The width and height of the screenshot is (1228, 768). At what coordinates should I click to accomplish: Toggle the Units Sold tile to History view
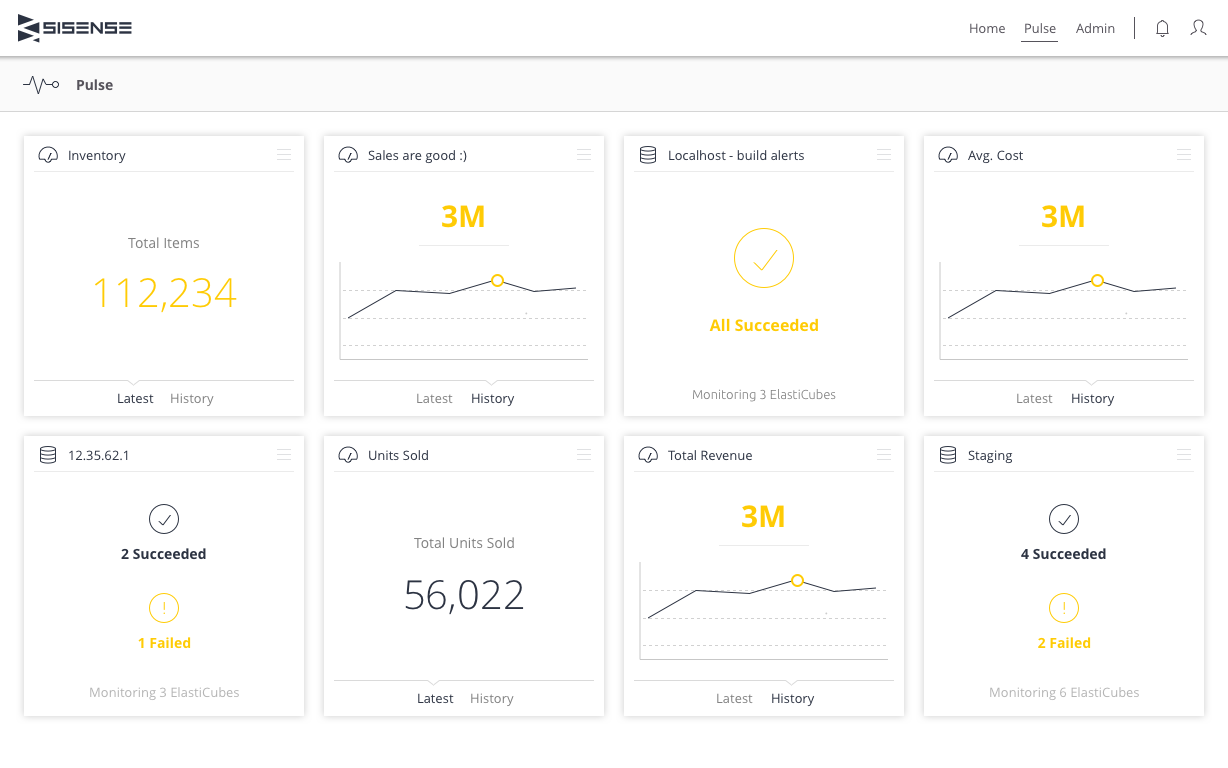[x=491, y=698]
